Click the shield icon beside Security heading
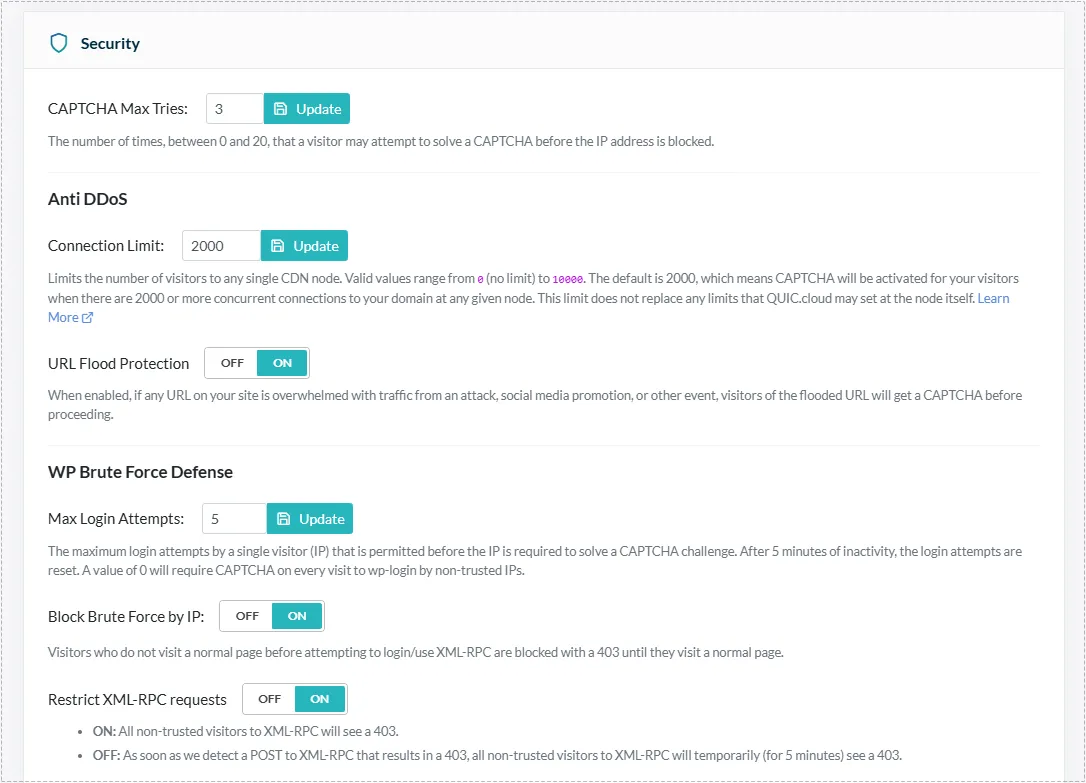 [x=59, y=43]
